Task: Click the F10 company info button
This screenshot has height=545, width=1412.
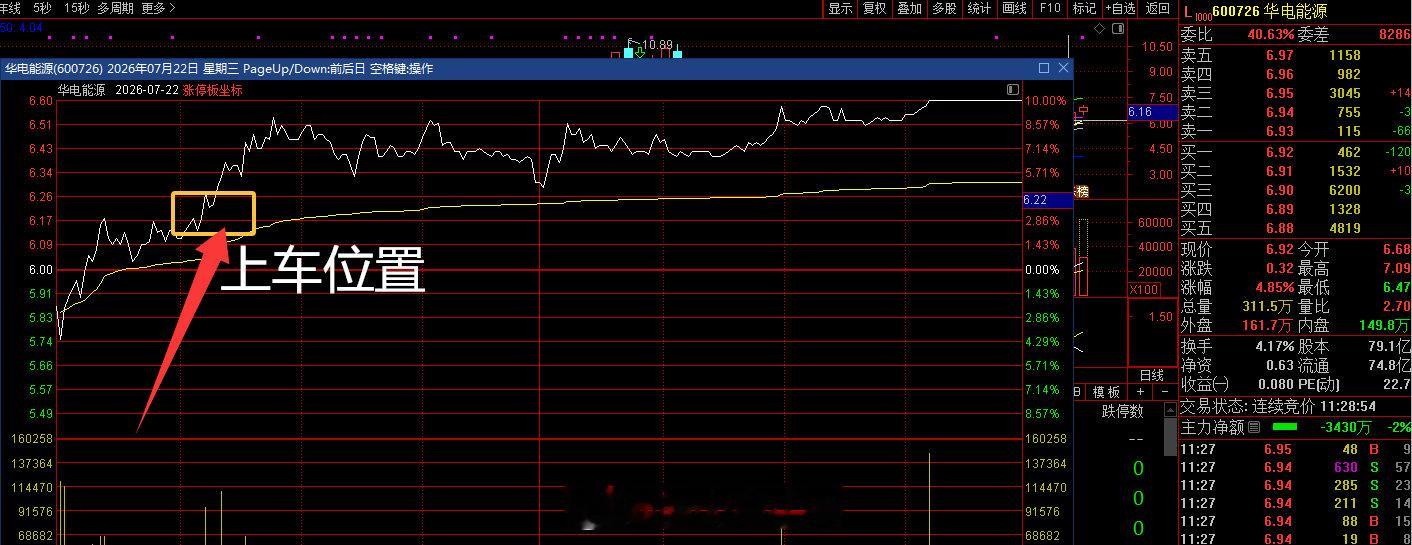Action: pos(1050,8)
